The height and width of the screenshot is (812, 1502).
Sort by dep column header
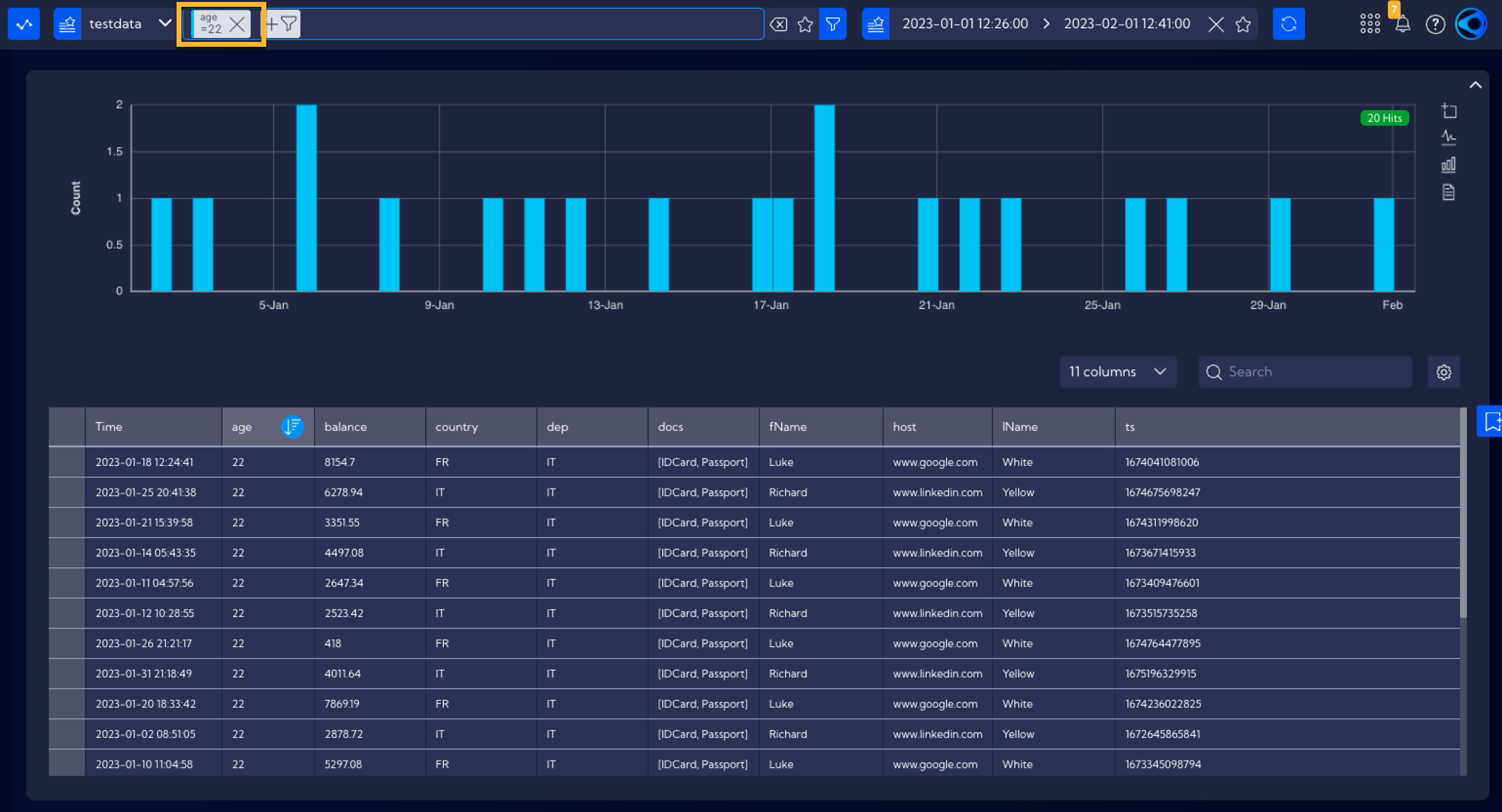point(593,426)
